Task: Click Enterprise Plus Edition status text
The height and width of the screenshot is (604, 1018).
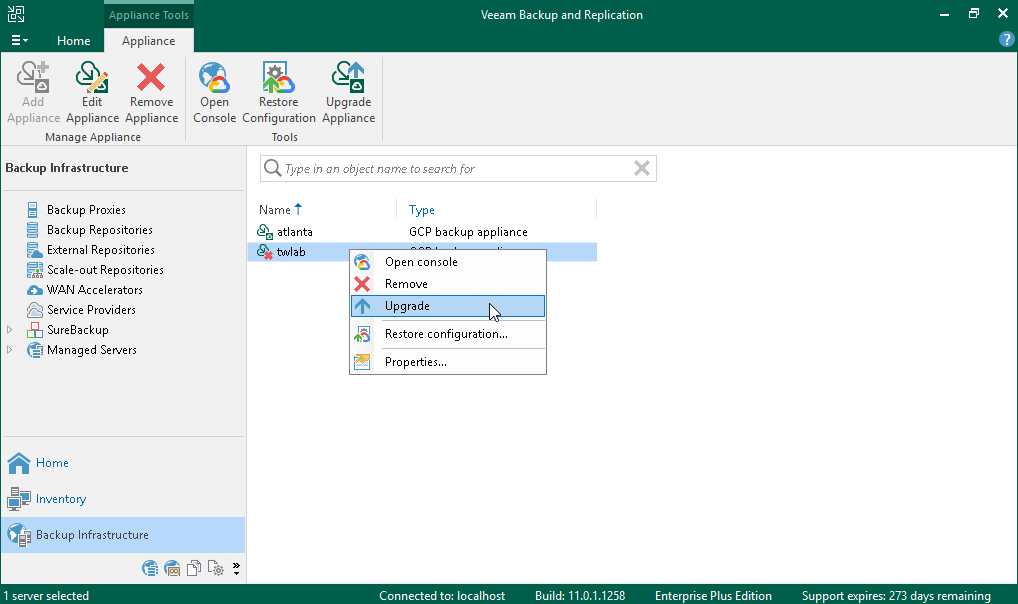Action: pyautogui.click(x=714, y=596)
